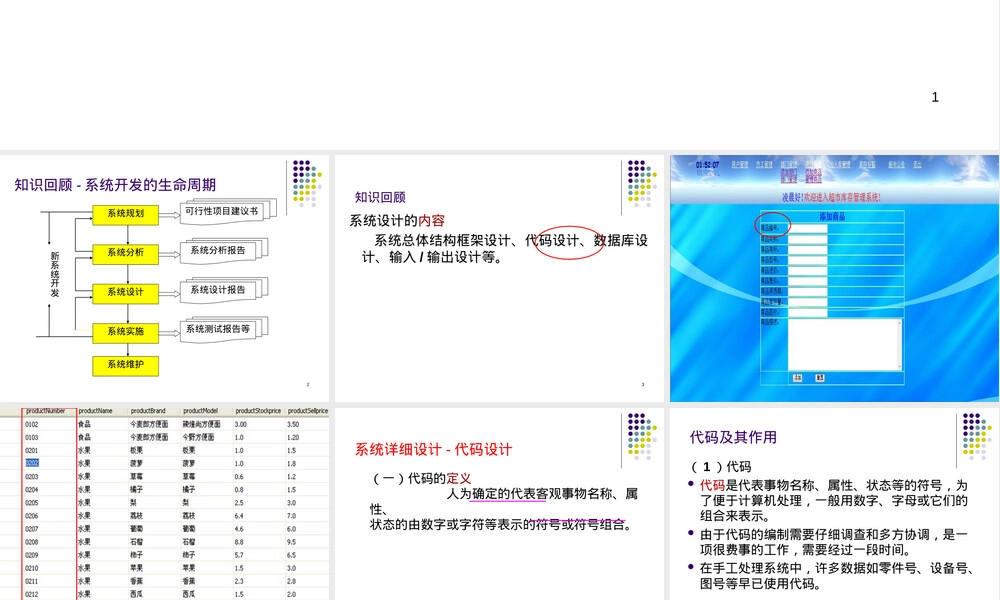Select the 0212 product number cell

click(x=32, y=594)
